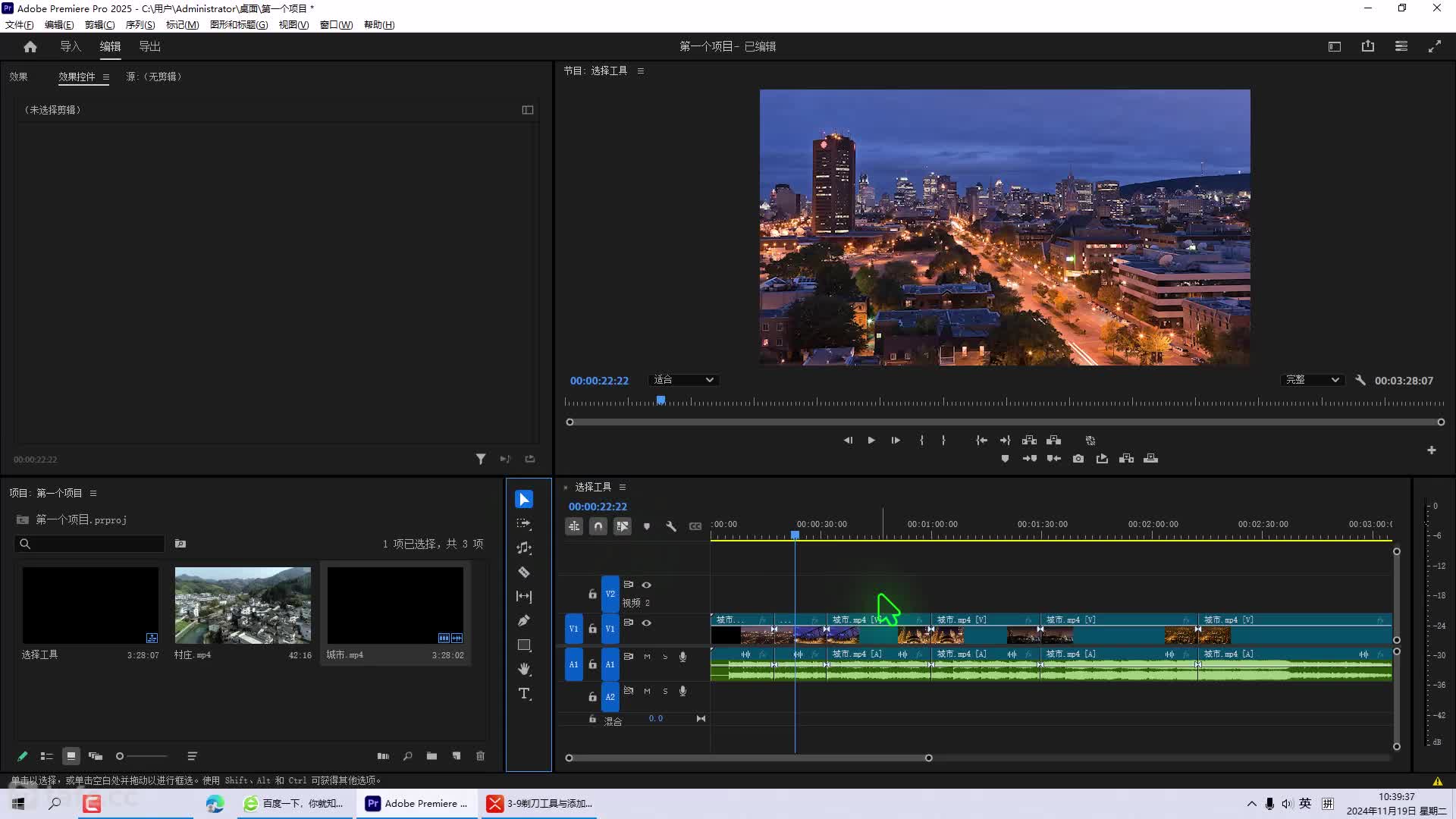Open the Quick Export share icon
1456x819 pixels.
(x=1368, y=46)
